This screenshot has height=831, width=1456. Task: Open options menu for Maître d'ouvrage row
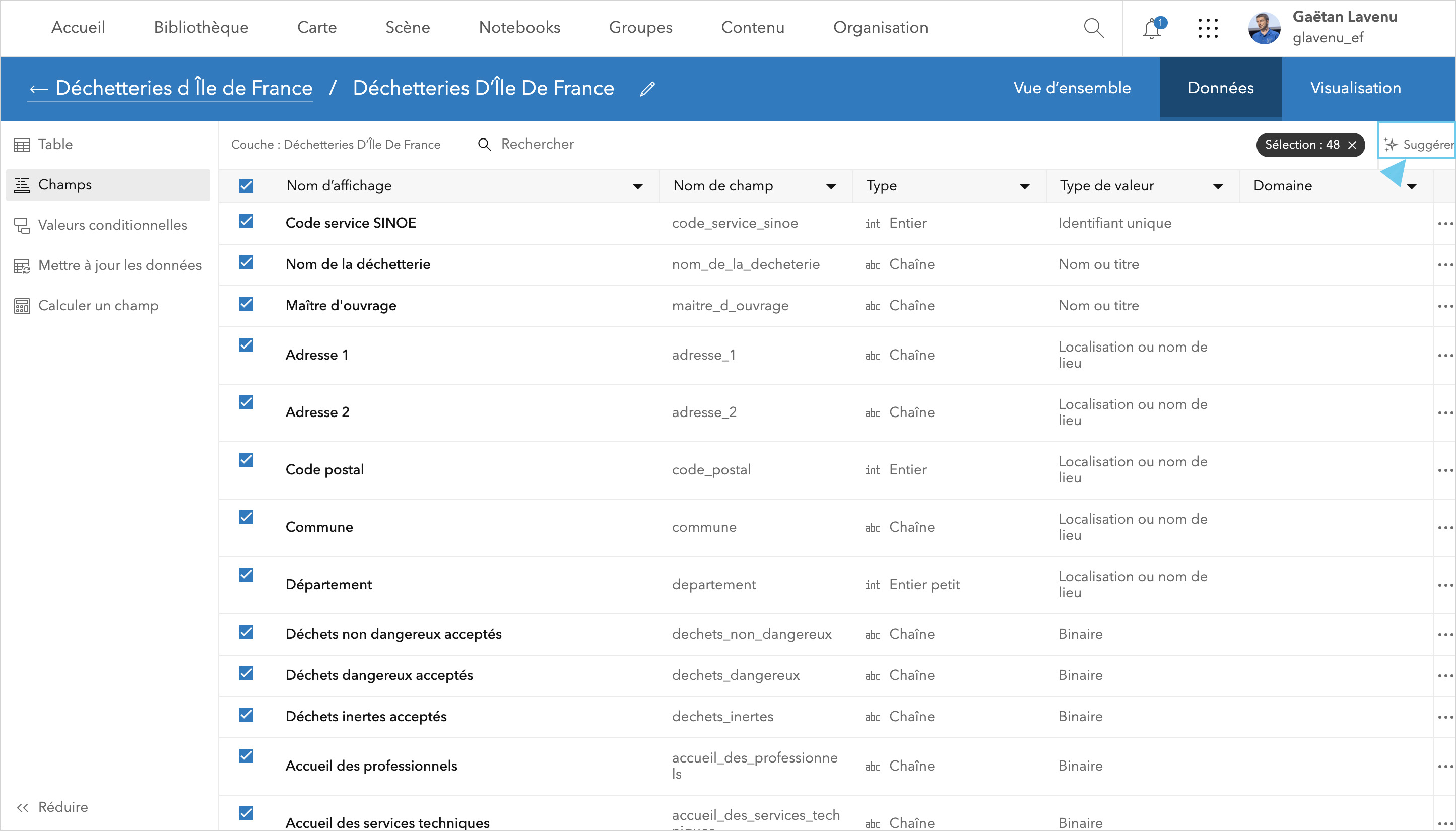point(1445,306)
